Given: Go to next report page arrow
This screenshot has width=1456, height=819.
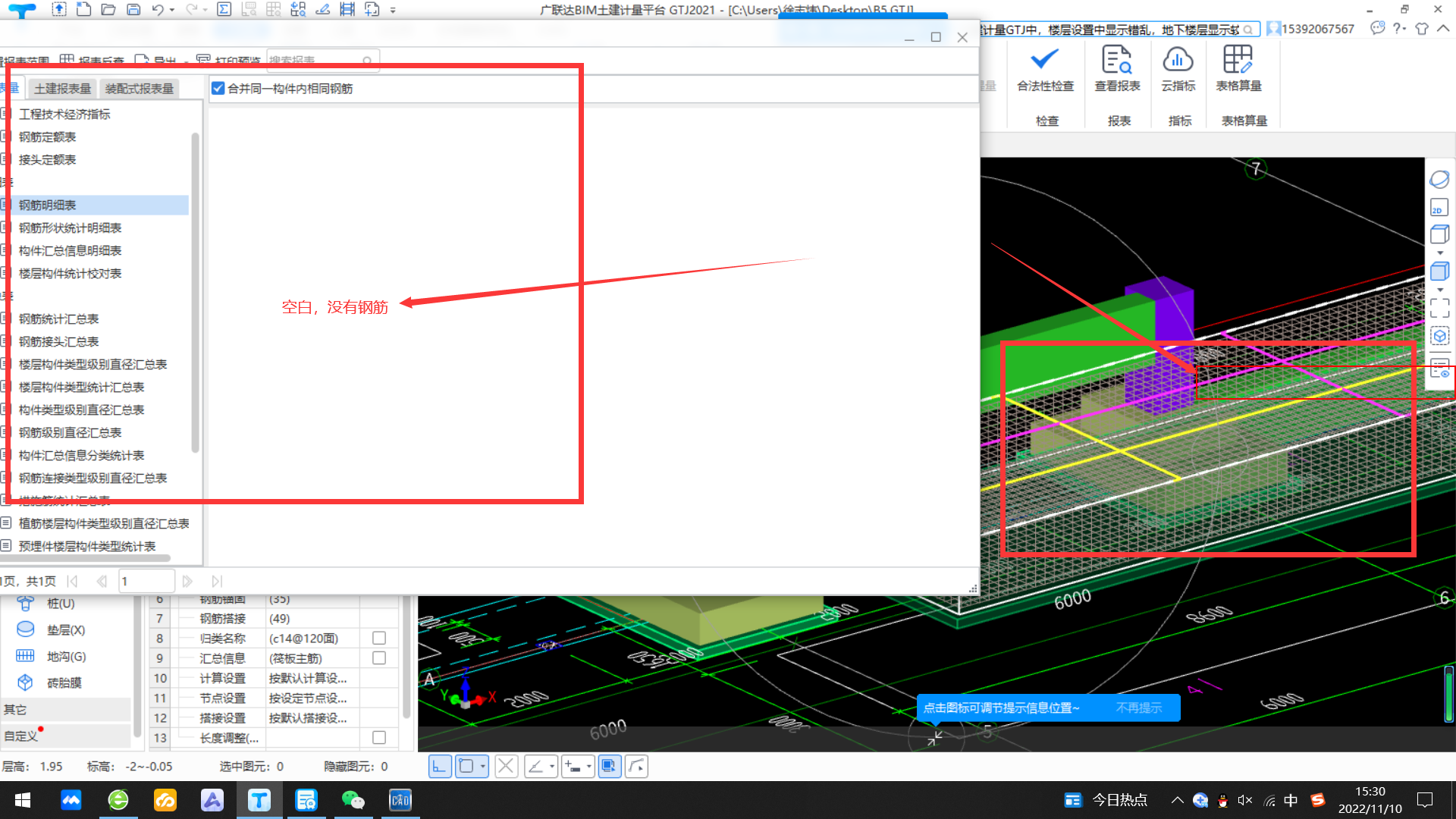Looking at the screenshot, I should point(187,582).
